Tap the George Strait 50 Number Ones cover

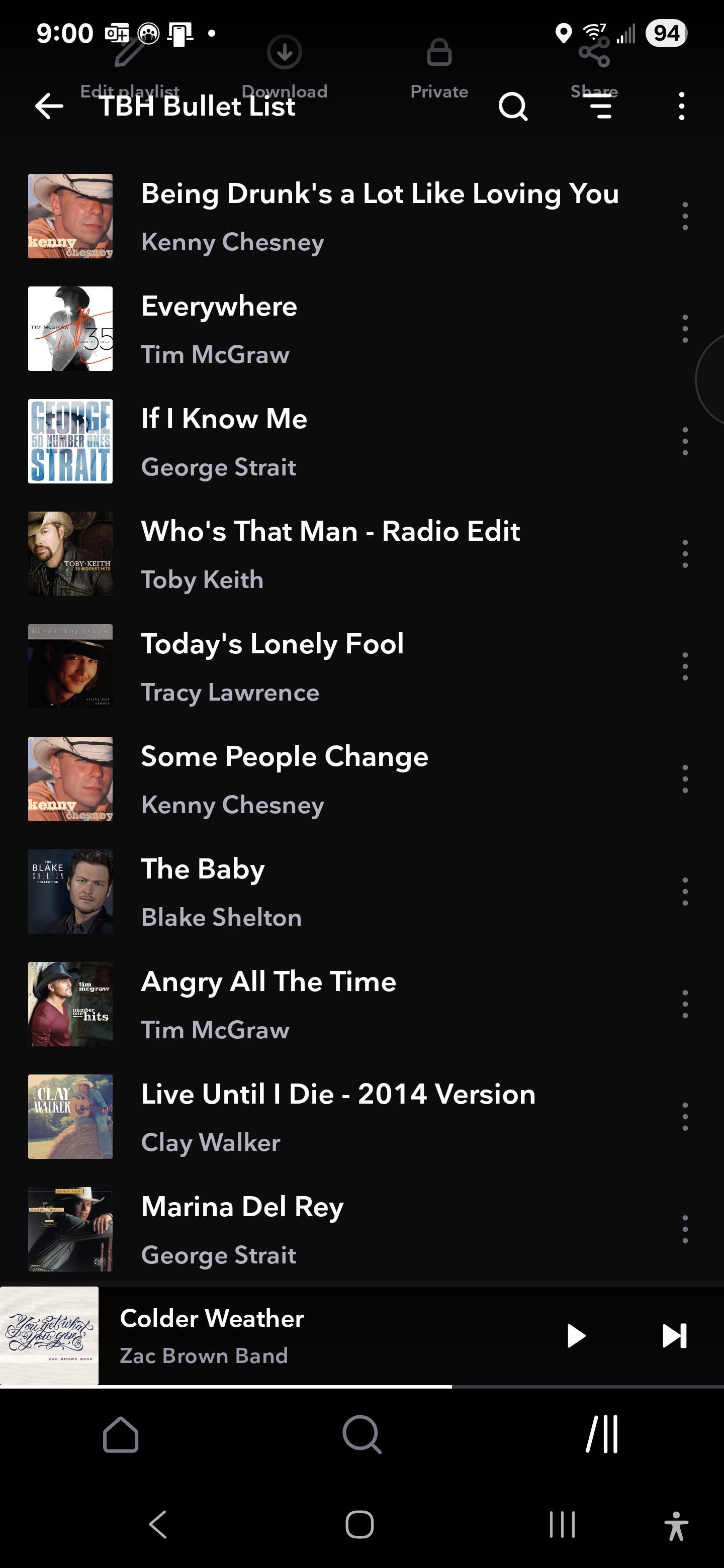click(x=70, y=441)
